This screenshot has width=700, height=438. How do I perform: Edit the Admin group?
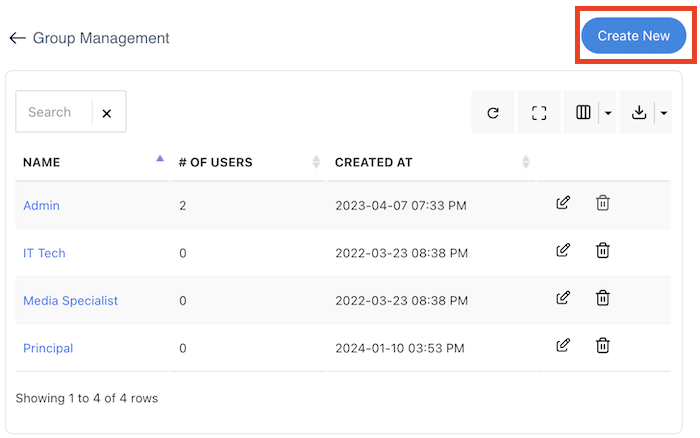[x=563, y=203]
